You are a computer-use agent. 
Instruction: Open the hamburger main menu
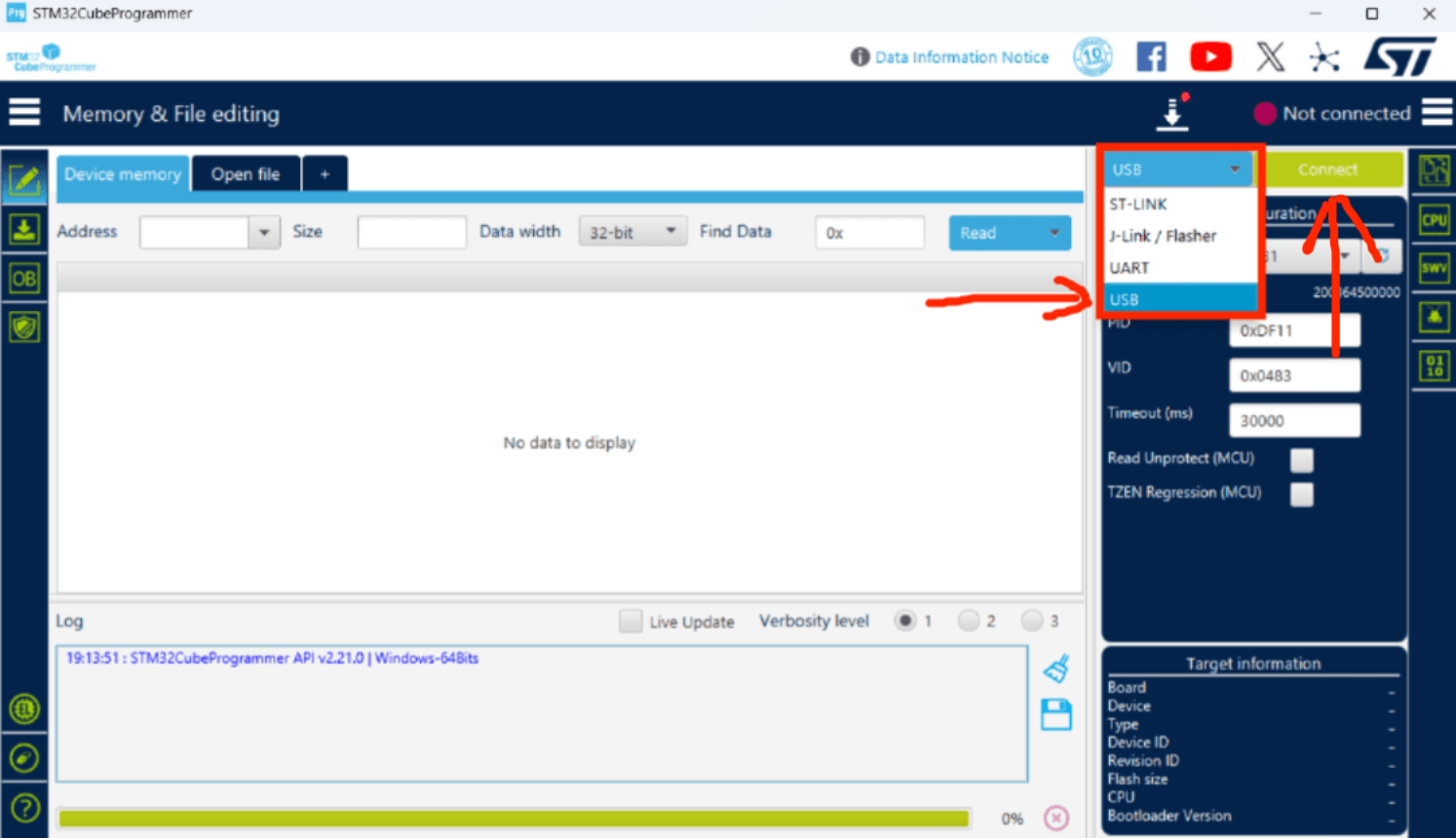coord(24,113)
